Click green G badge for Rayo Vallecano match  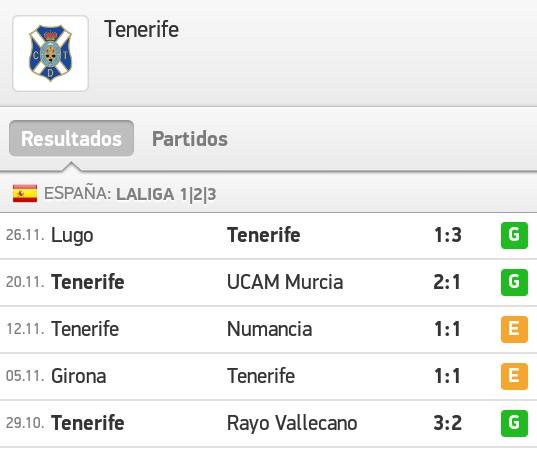coord(514,423)
